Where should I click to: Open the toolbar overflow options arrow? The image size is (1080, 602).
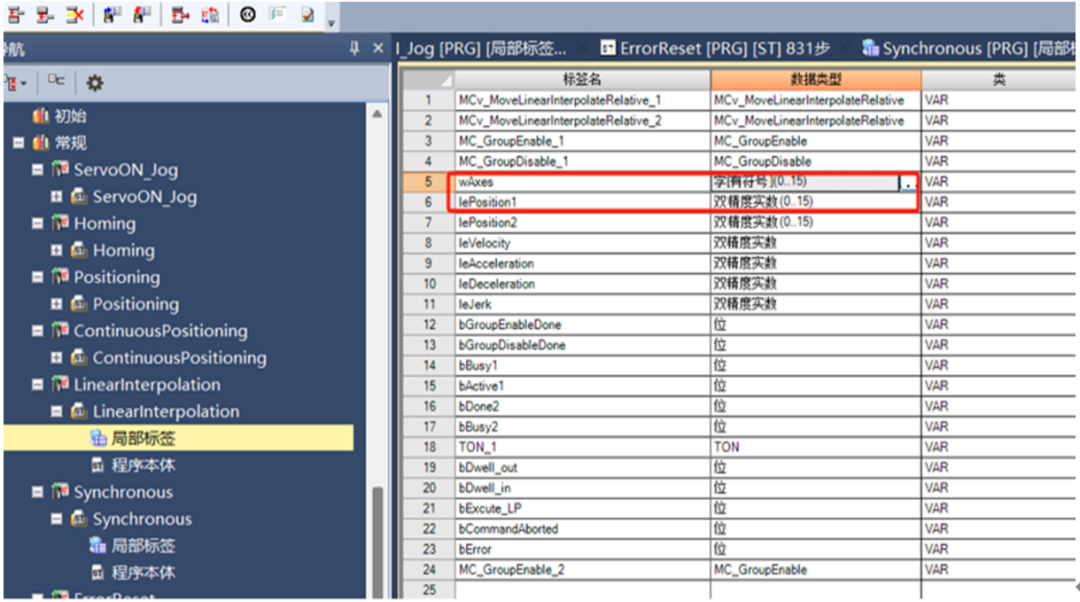coord(331,23)
